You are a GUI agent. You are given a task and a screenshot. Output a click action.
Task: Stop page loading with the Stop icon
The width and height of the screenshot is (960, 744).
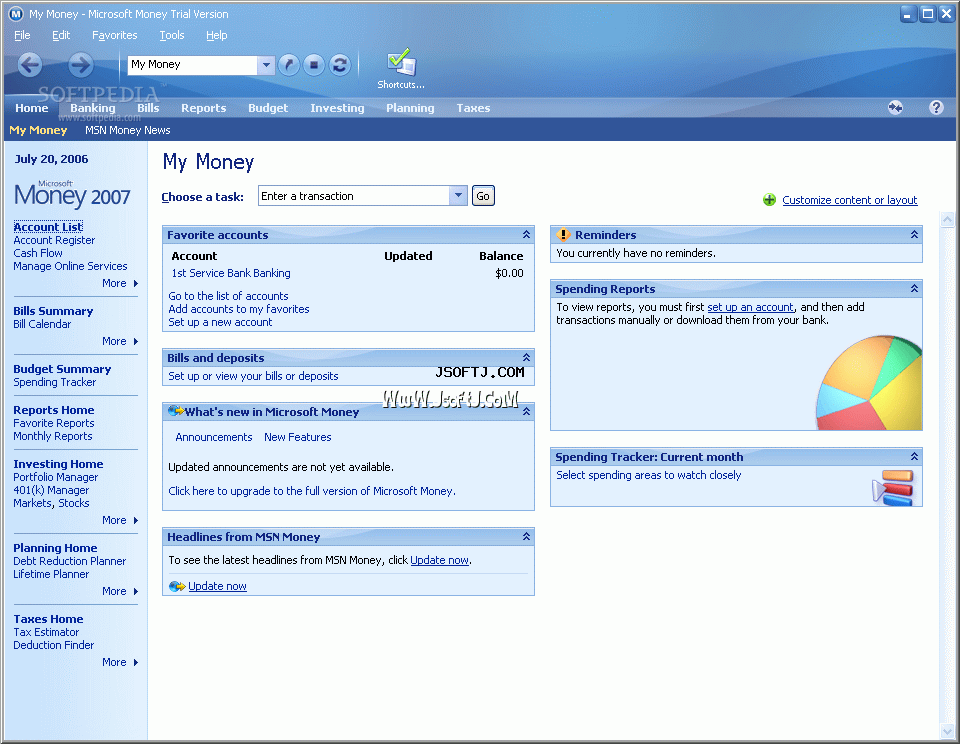[313, 64]
